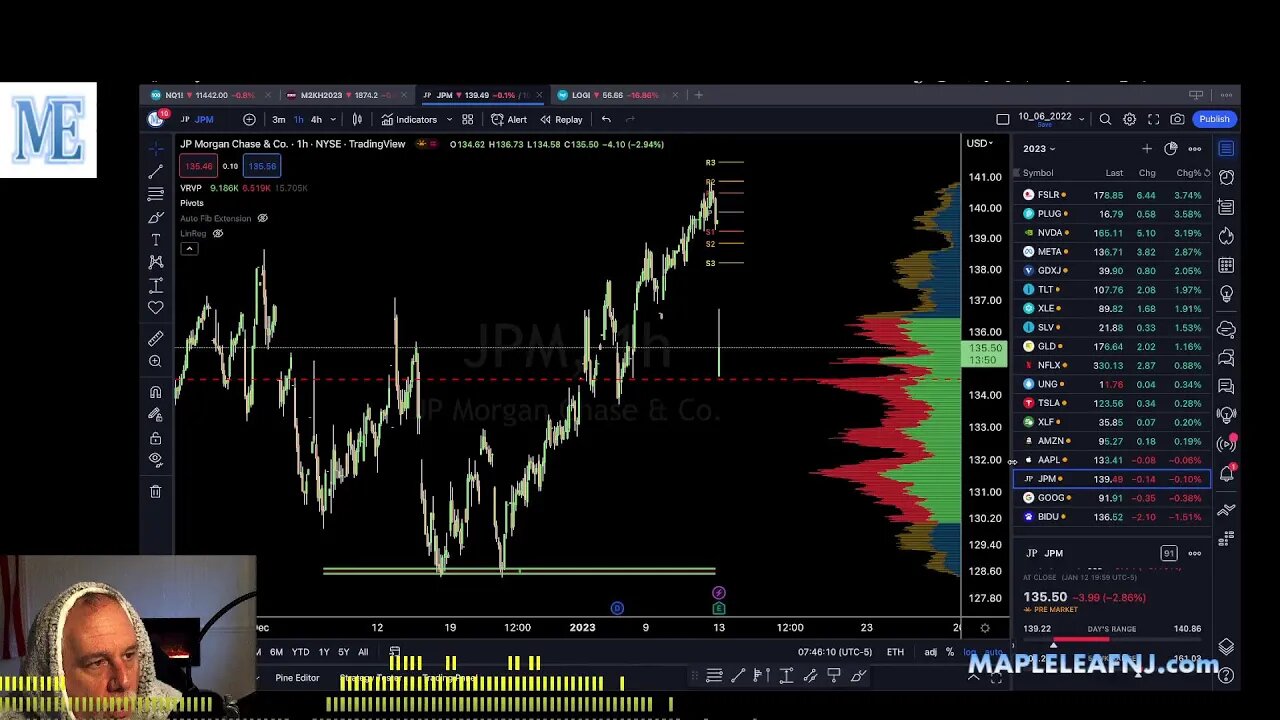The image size is (1280, 720).
Task: Toggle stay in drawing mode pencil-lock
Action: point(156,415)
